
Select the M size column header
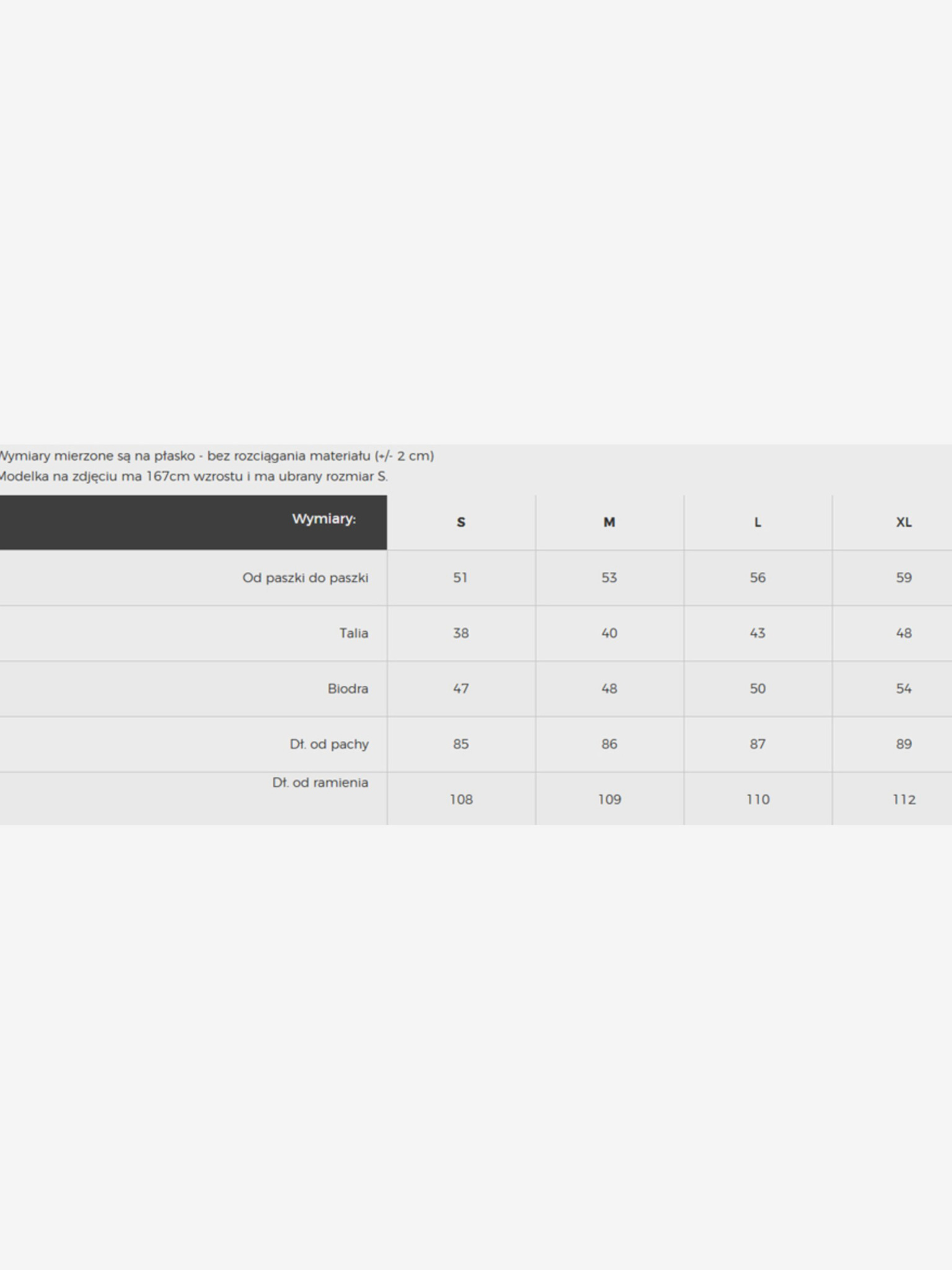pyautogui.click(x=609, y=522)
